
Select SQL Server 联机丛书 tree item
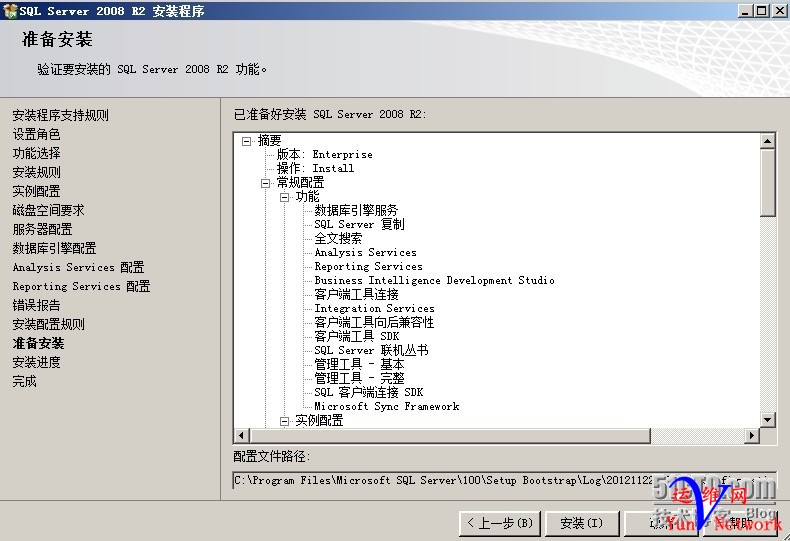(x=371, y=351)
